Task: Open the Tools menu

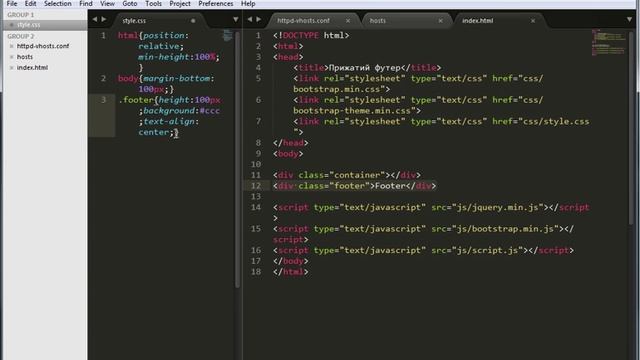Action: point(153,4)
